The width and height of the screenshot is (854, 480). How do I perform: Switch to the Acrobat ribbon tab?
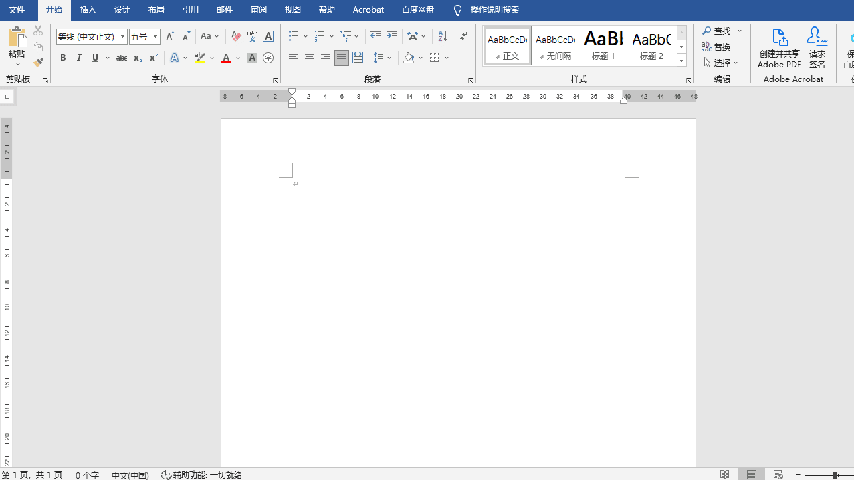pyautogui.click(x=368, y=9)
